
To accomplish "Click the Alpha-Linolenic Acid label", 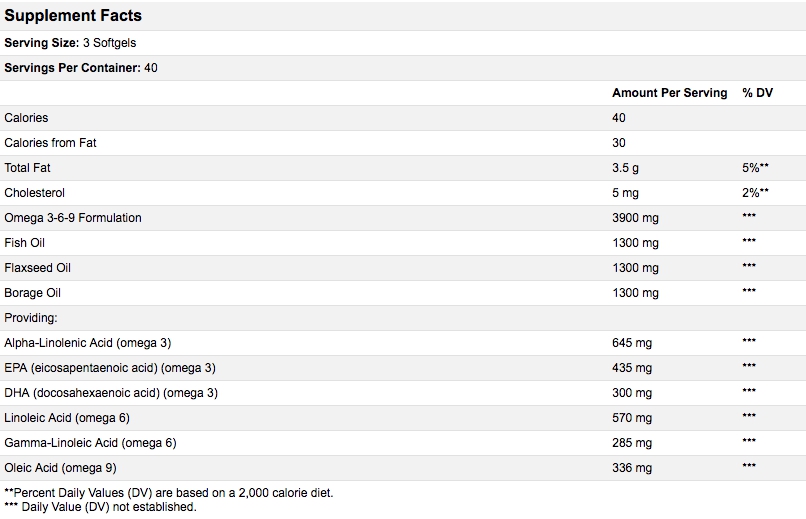I will coord(88,343).
